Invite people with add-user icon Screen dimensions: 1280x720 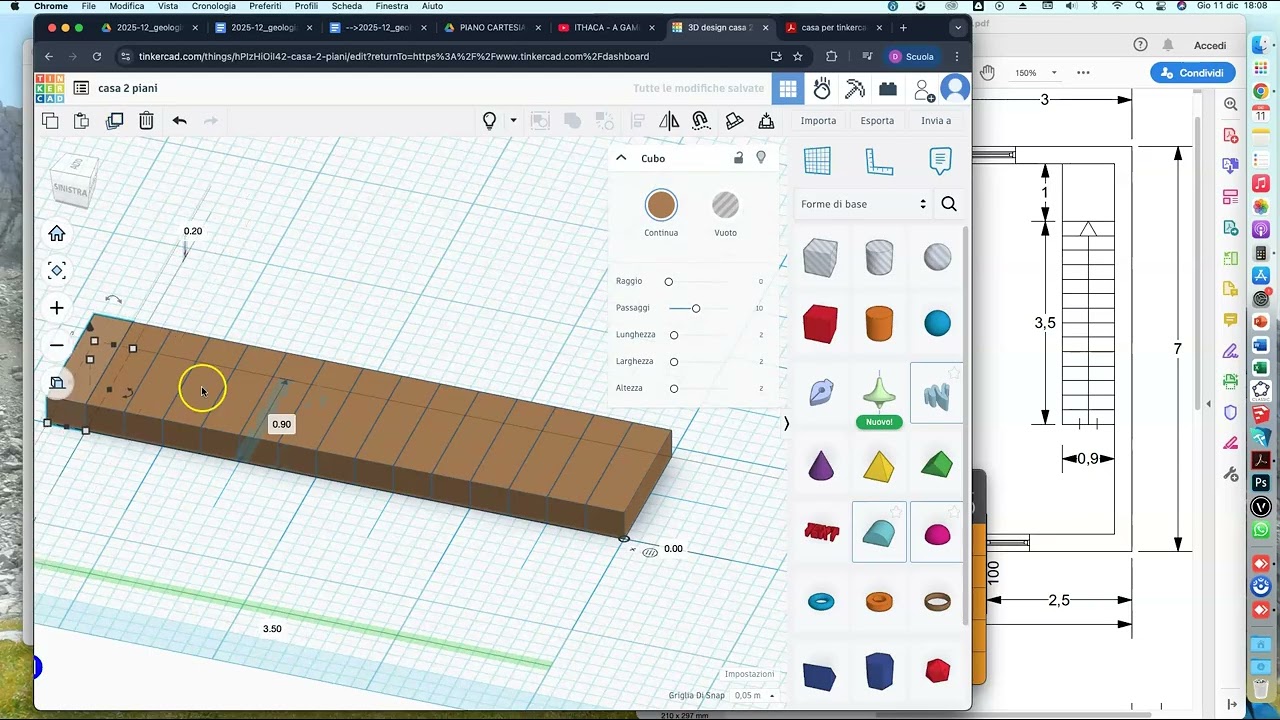[x=924, y=89]
